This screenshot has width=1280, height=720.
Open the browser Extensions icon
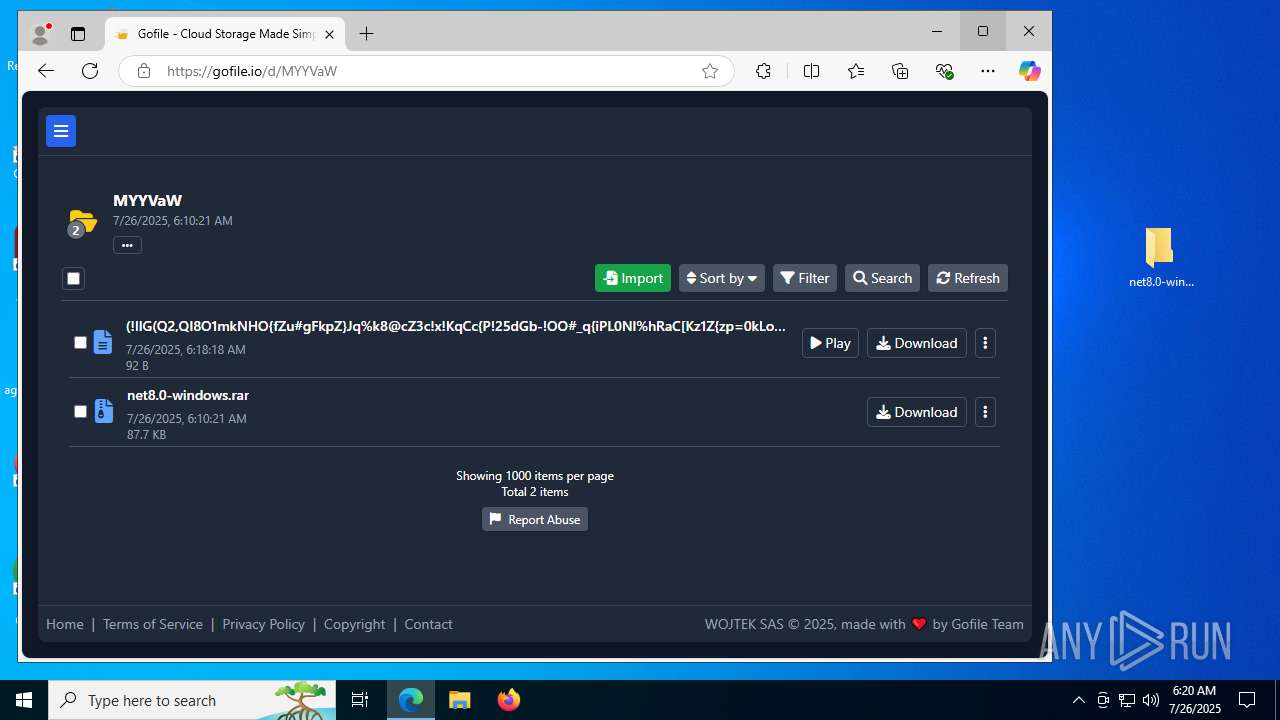(x=763, y=71)
